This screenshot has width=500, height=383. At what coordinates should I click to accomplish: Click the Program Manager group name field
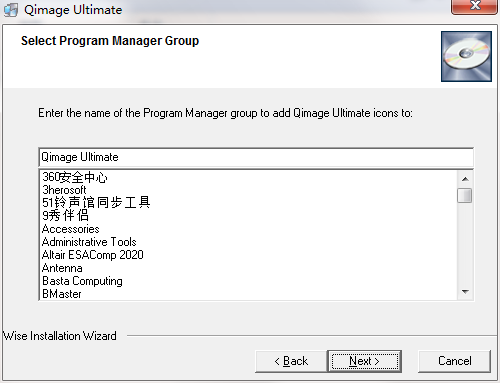(256, 157)
